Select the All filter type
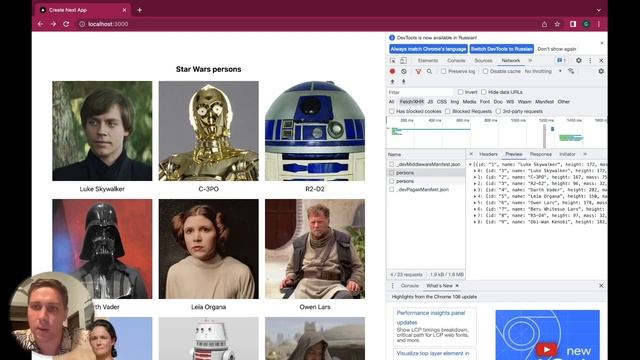Viewport: 640px width, 360px height. click(391, 102)
